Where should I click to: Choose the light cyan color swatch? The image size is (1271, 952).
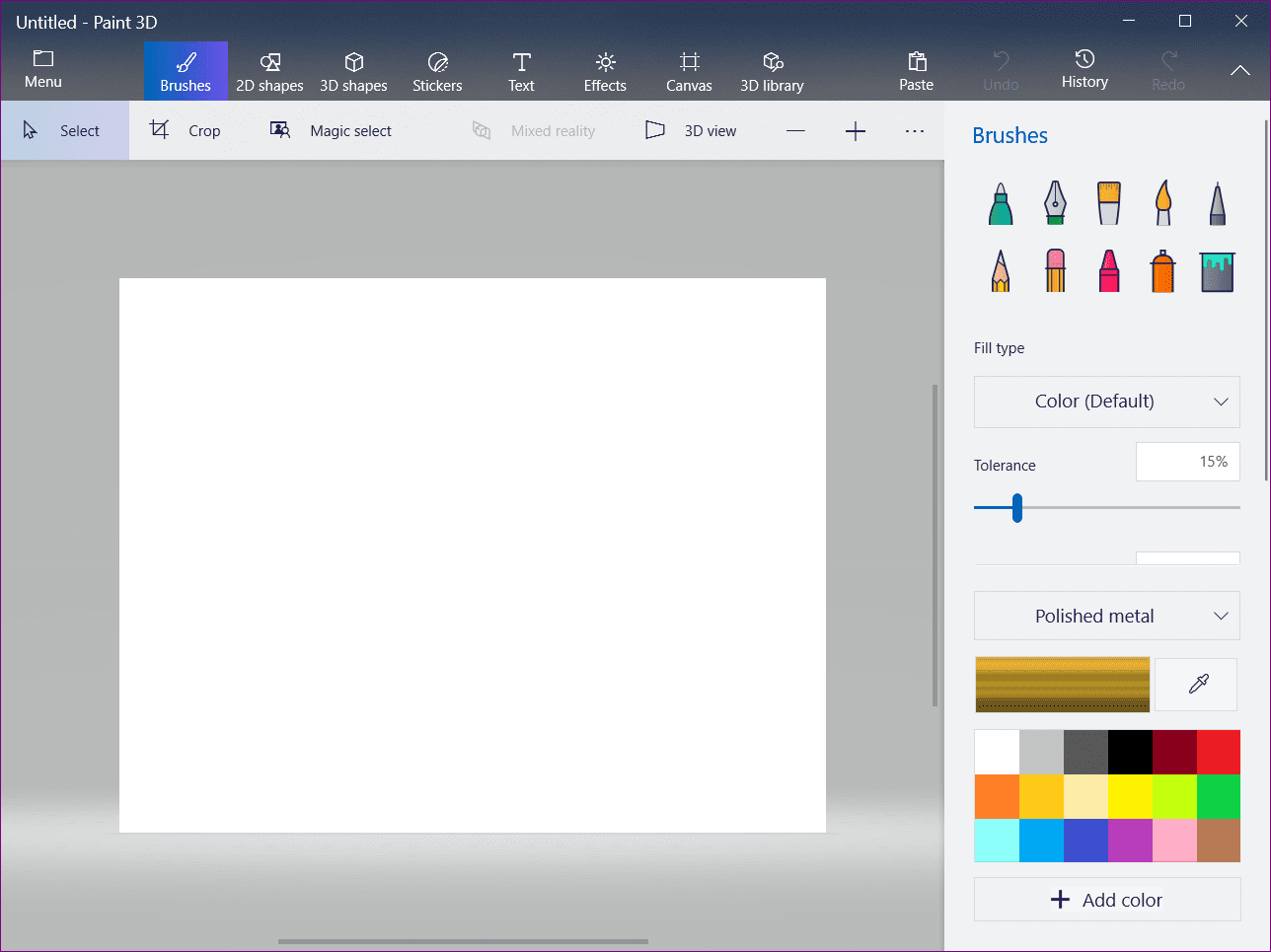pyautogui.click(x=997, y=841)
